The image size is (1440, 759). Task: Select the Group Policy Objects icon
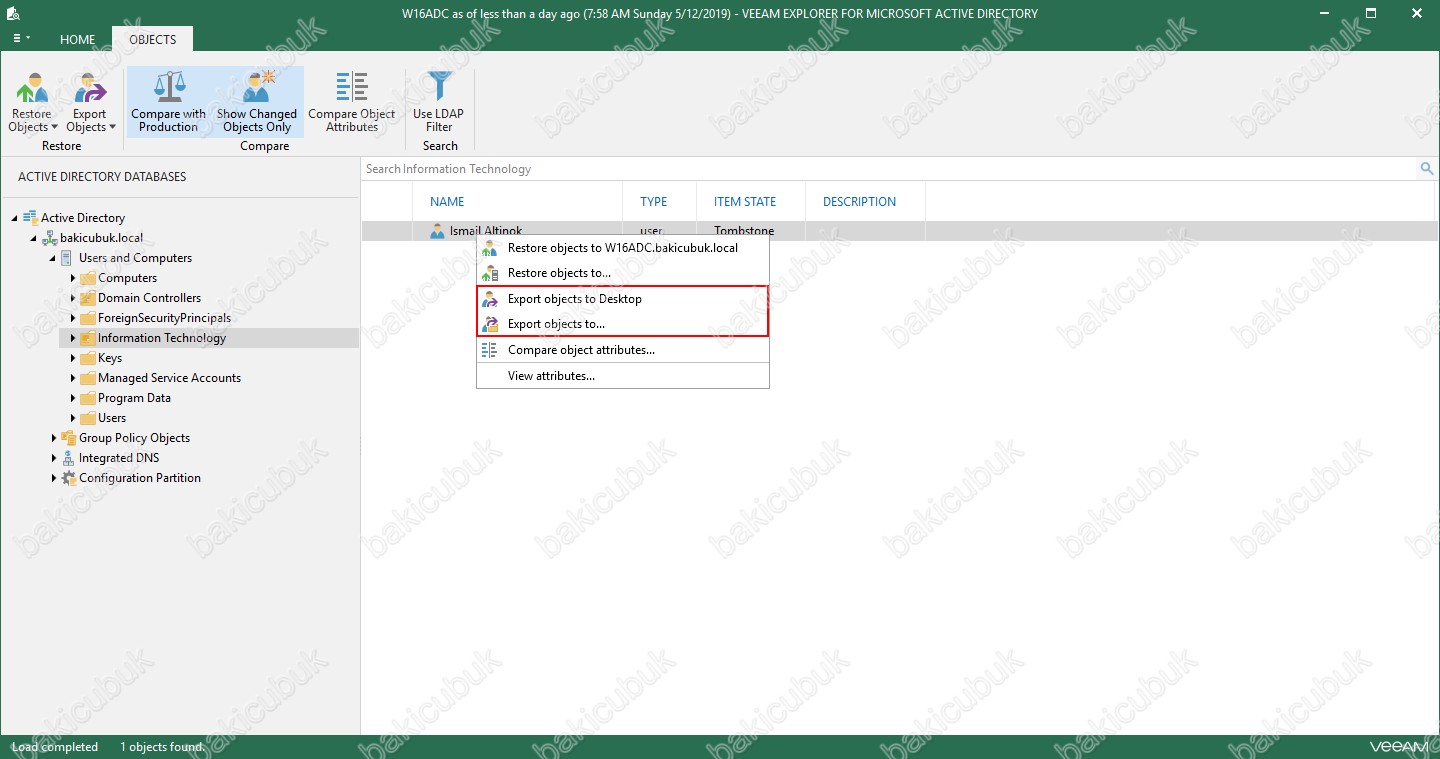coord(68,438)
